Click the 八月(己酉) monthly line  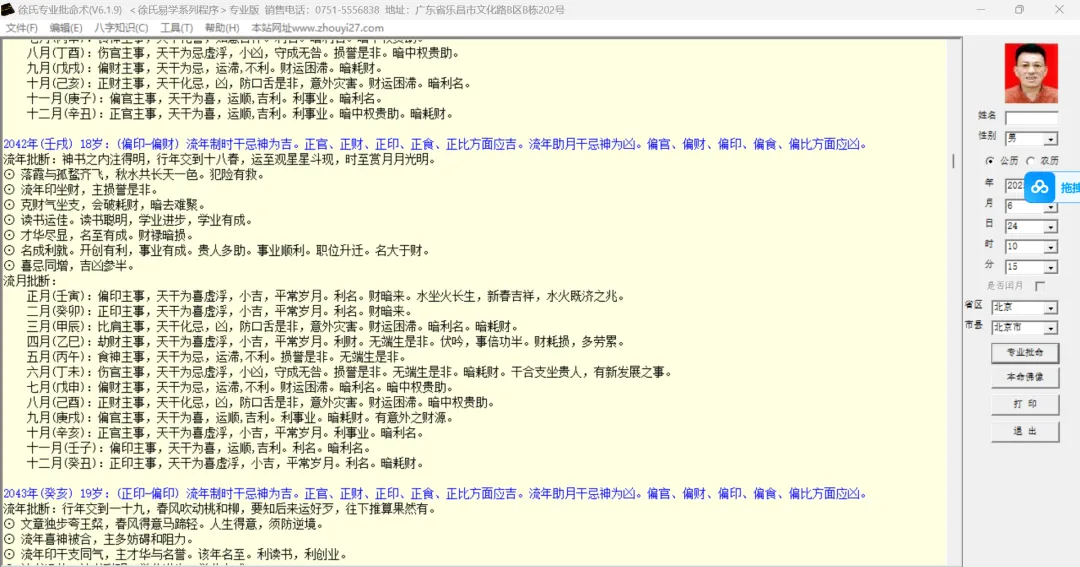[x=261, y=402]
